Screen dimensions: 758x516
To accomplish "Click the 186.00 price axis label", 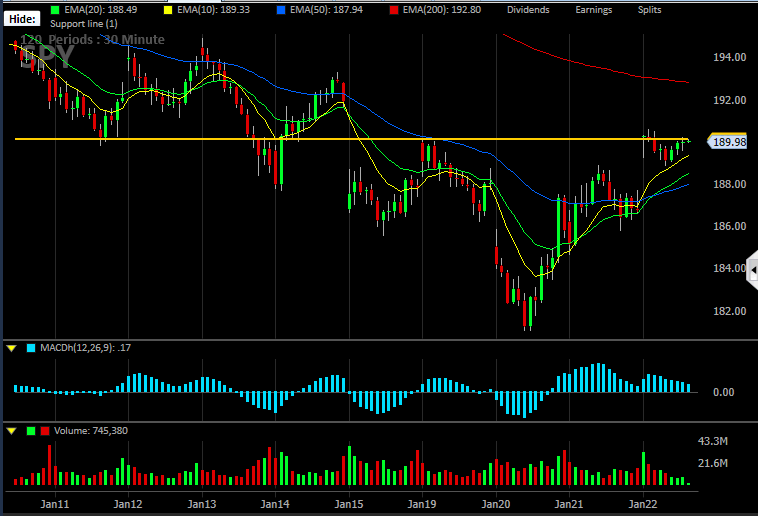I will [x=729, y=226].
